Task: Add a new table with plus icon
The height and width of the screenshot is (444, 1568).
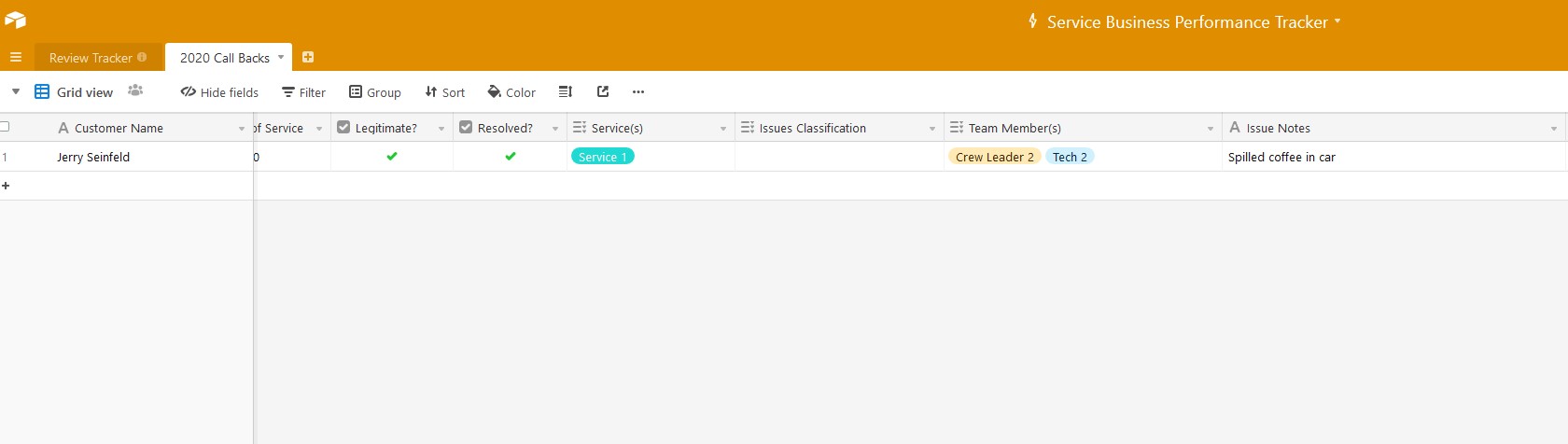Action: [308, 57]
